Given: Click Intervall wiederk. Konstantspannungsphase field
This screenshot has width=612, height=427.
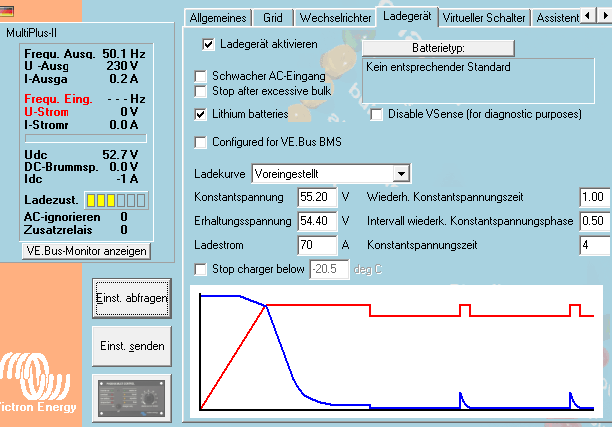Looking at the screenshot, I should (595, 221).
